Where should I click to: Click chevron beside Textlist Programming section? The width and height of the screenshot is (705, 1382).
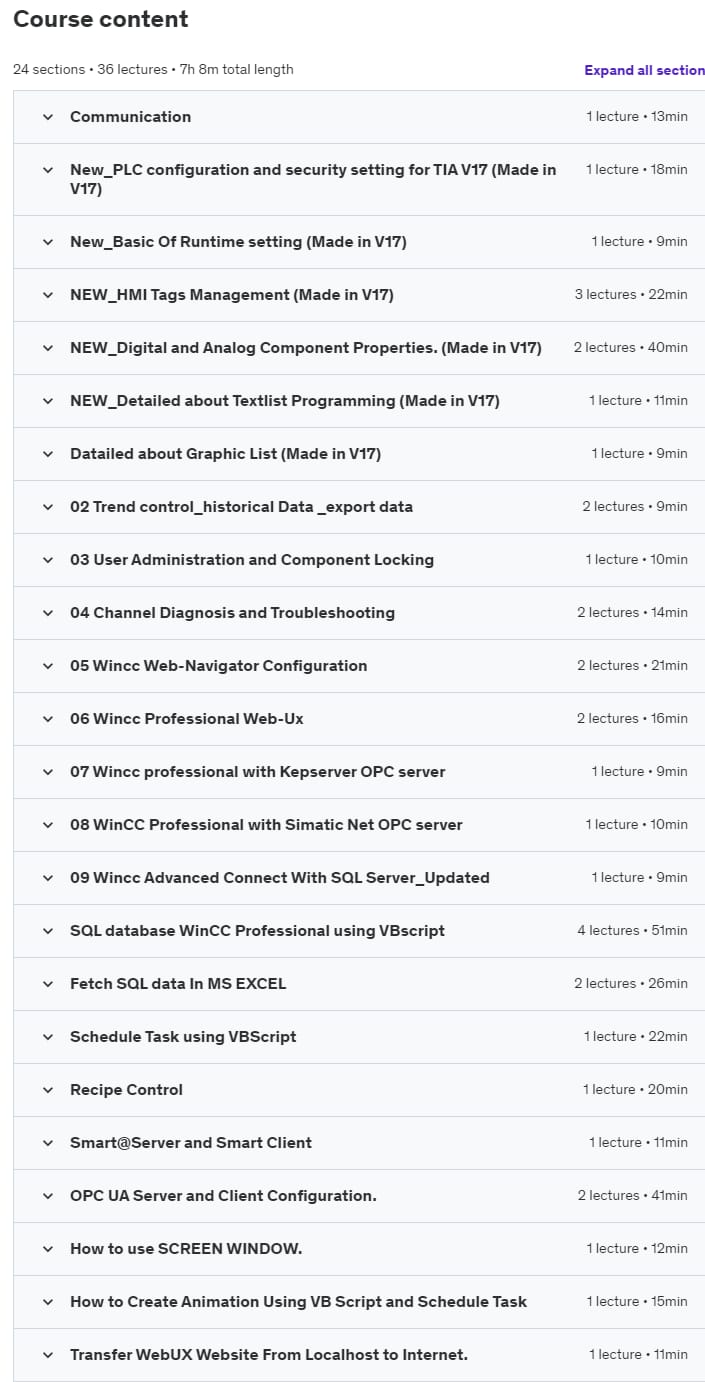[x=47, y=401]
